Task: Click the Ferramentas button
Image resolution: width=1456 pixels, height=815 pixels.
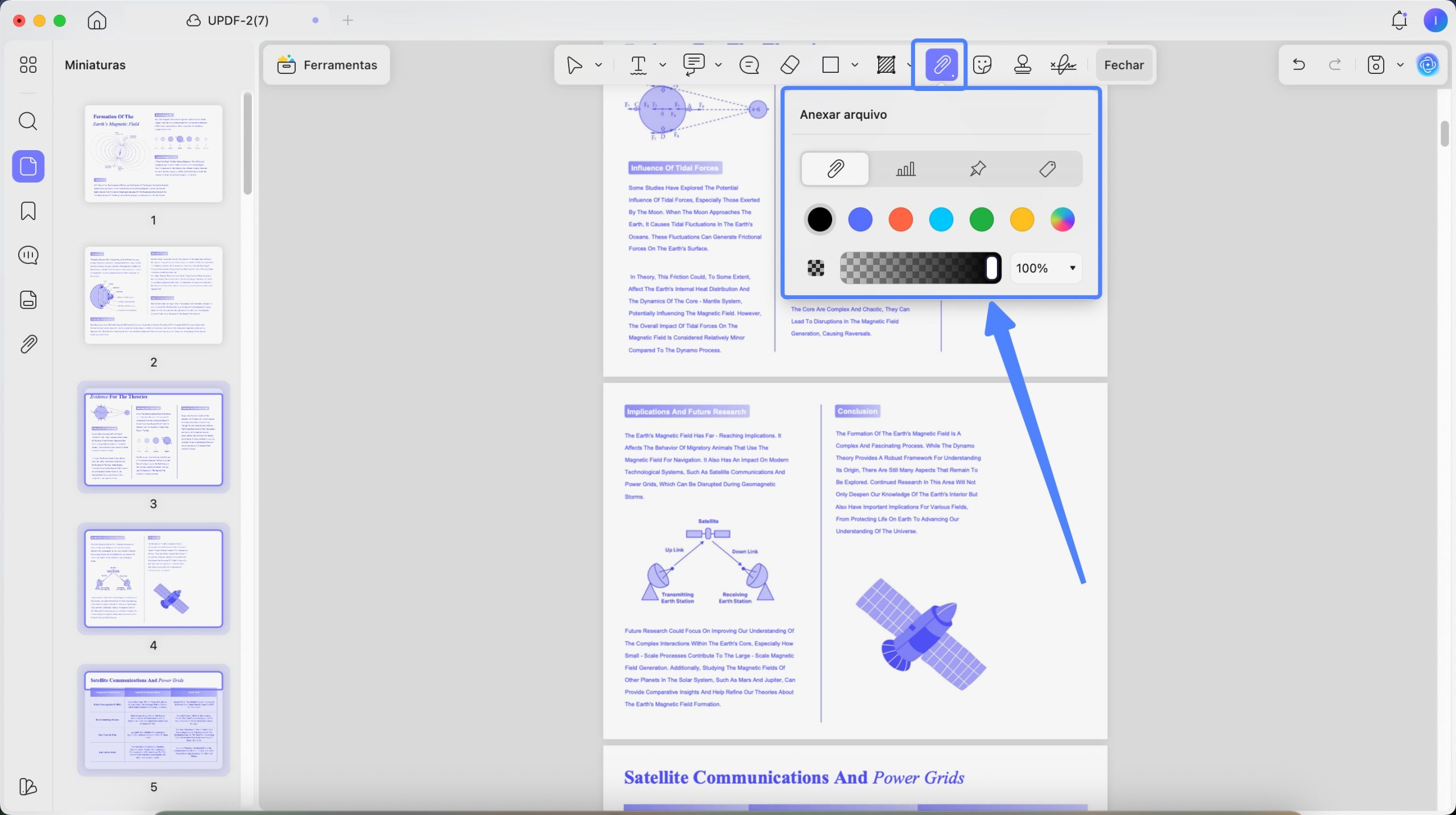Action: click(326, 65)
